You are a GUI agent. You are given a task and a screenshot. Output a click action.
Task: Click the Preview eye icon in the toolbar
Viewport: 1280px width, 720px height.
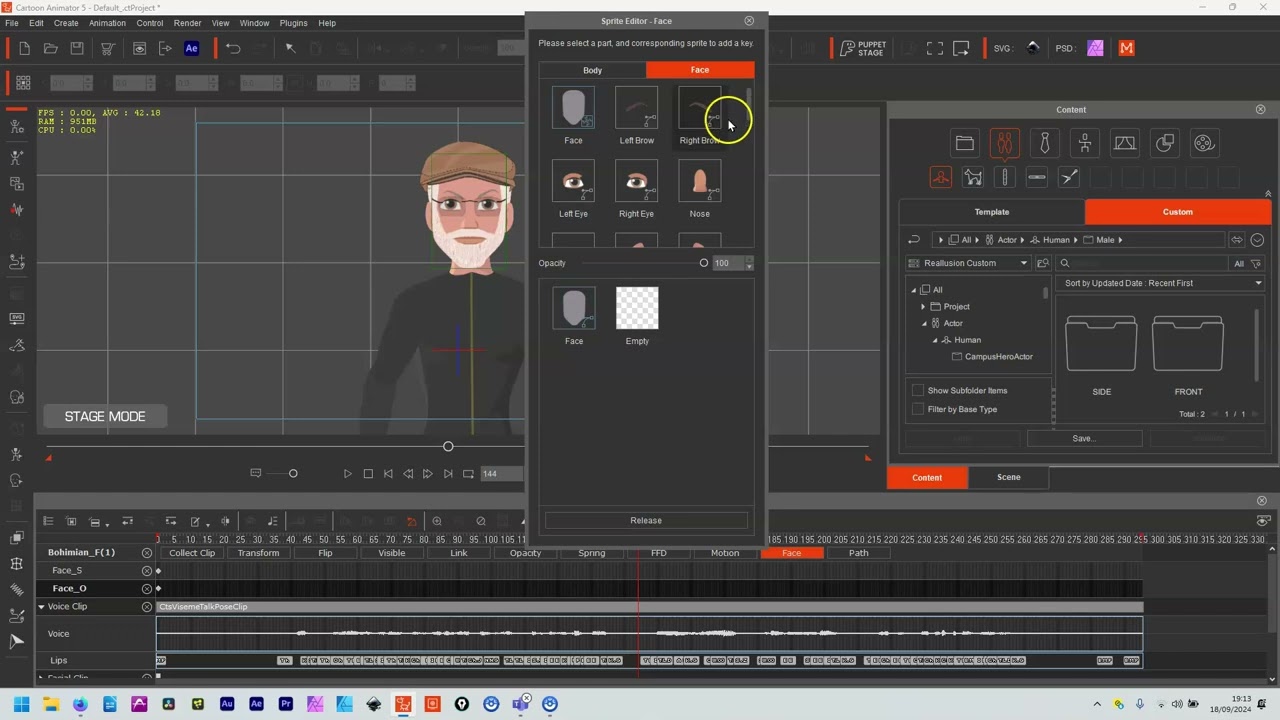(x=139, y=48)
